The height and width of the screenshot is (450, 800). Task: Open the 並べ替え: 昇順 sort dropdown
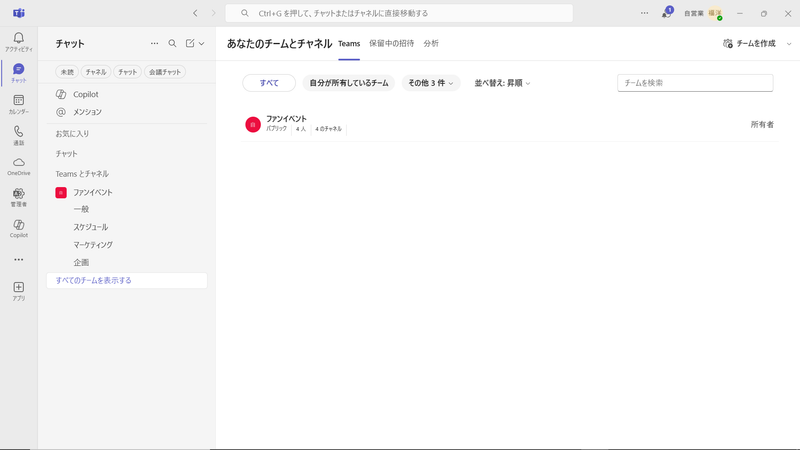point(503,83)
